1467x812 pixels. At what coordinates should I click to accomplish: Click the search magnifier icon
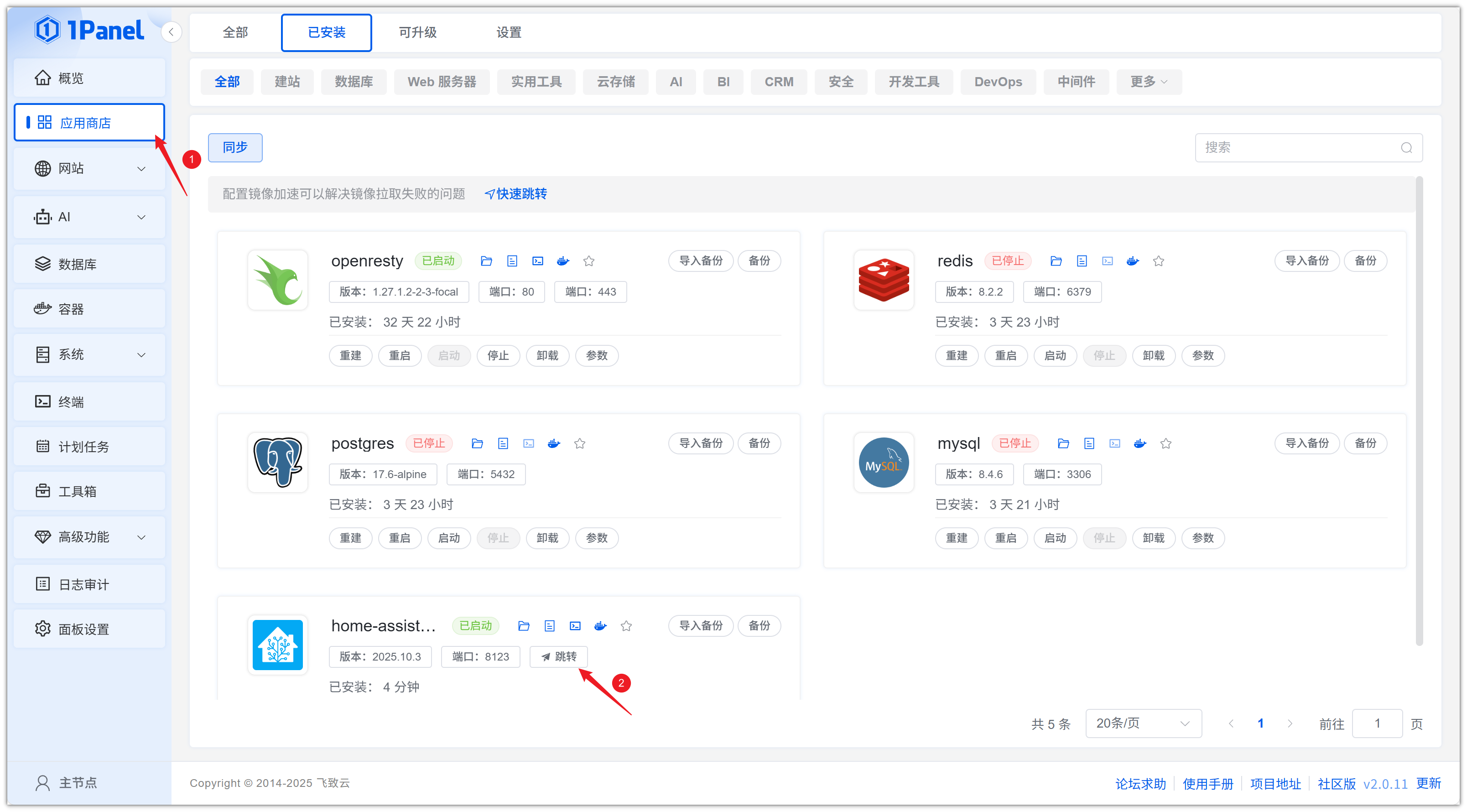[x=1406, y=148]
